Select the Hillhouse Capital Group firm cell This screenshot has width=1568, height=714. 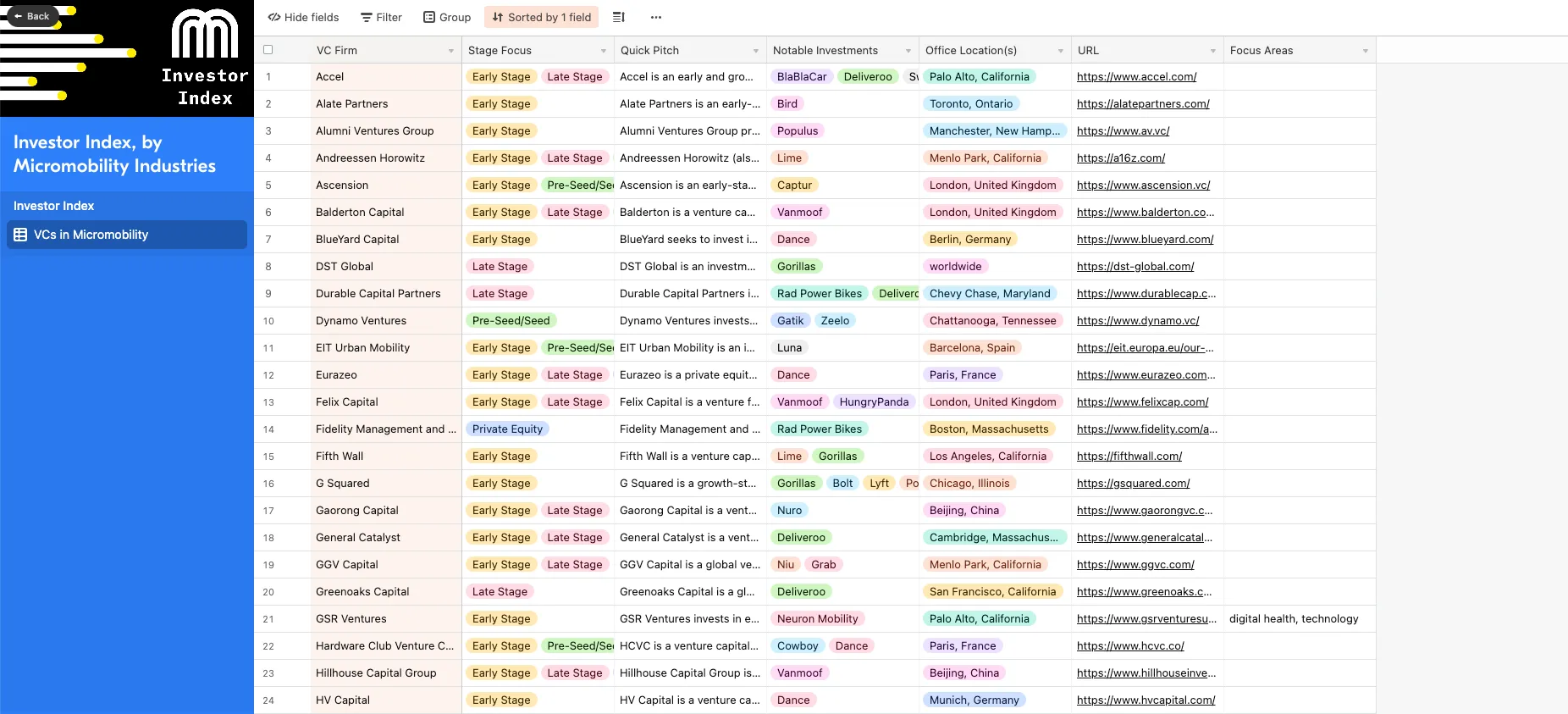386,672
